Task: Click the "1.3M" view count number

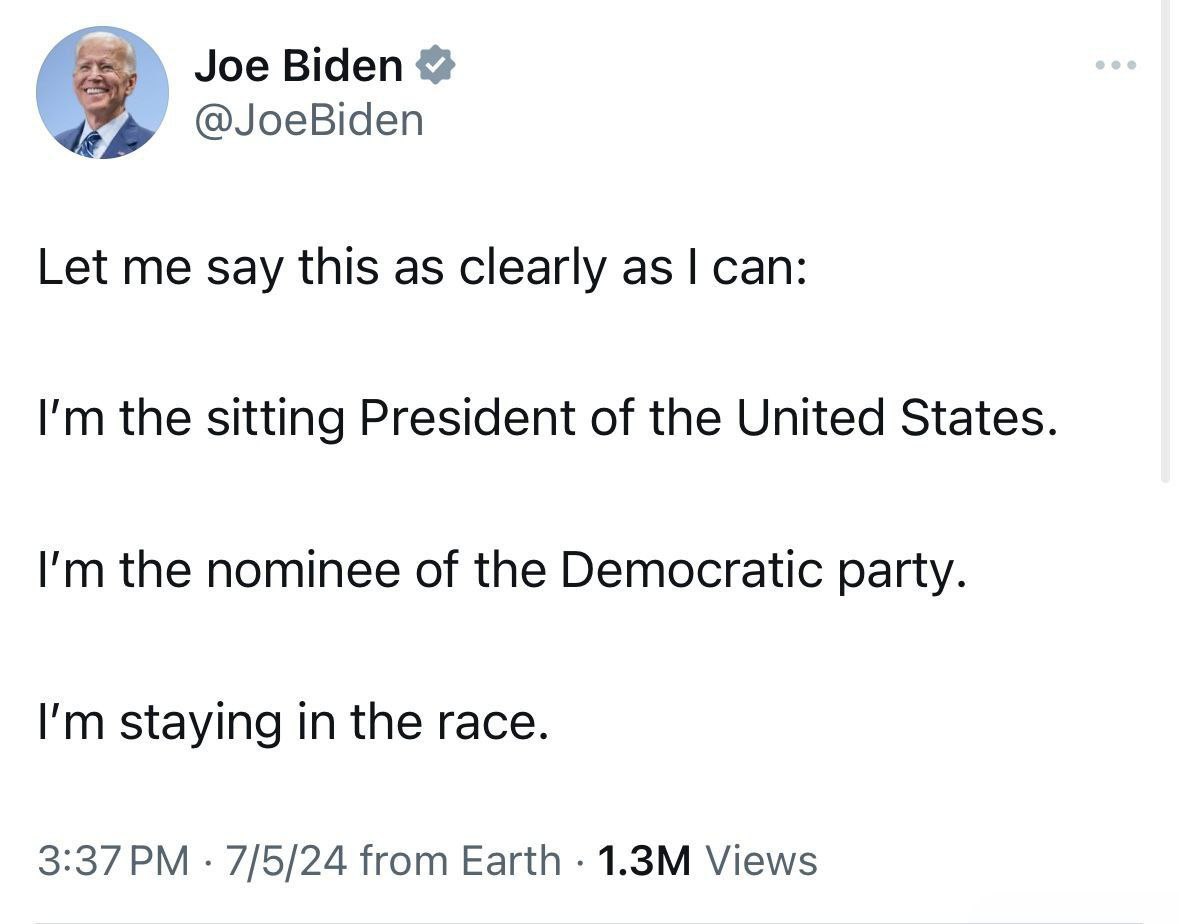Action: (643, 860)
